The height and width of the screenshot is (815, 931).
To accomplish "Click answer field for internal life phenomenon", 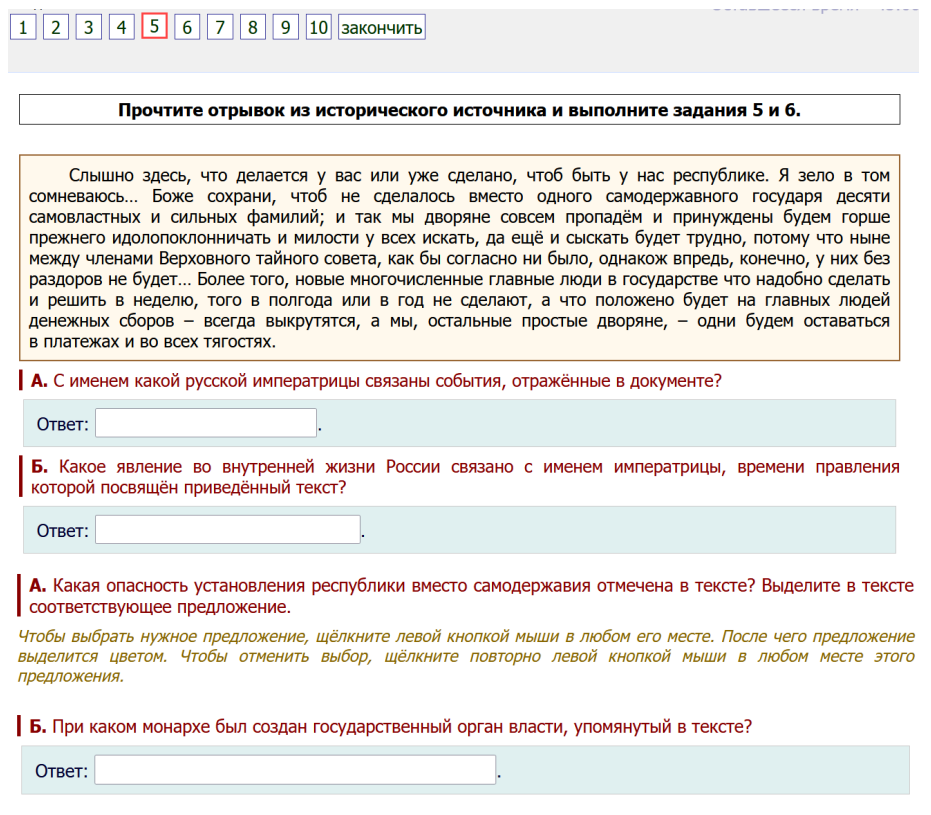I will [227, 530].
